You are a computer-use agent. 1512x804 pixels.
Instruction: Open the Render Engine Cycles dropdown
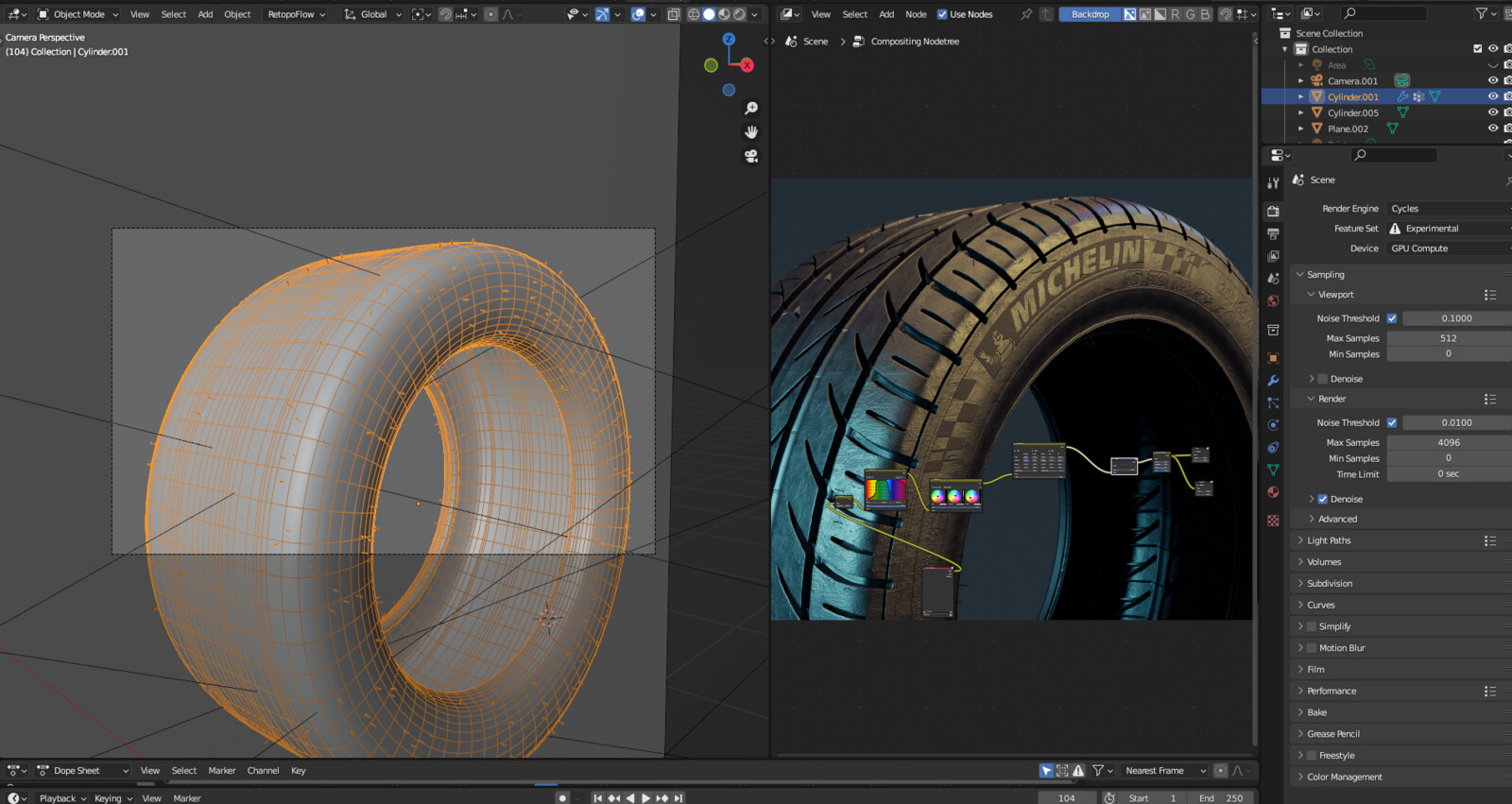(x=1449, y=209)
